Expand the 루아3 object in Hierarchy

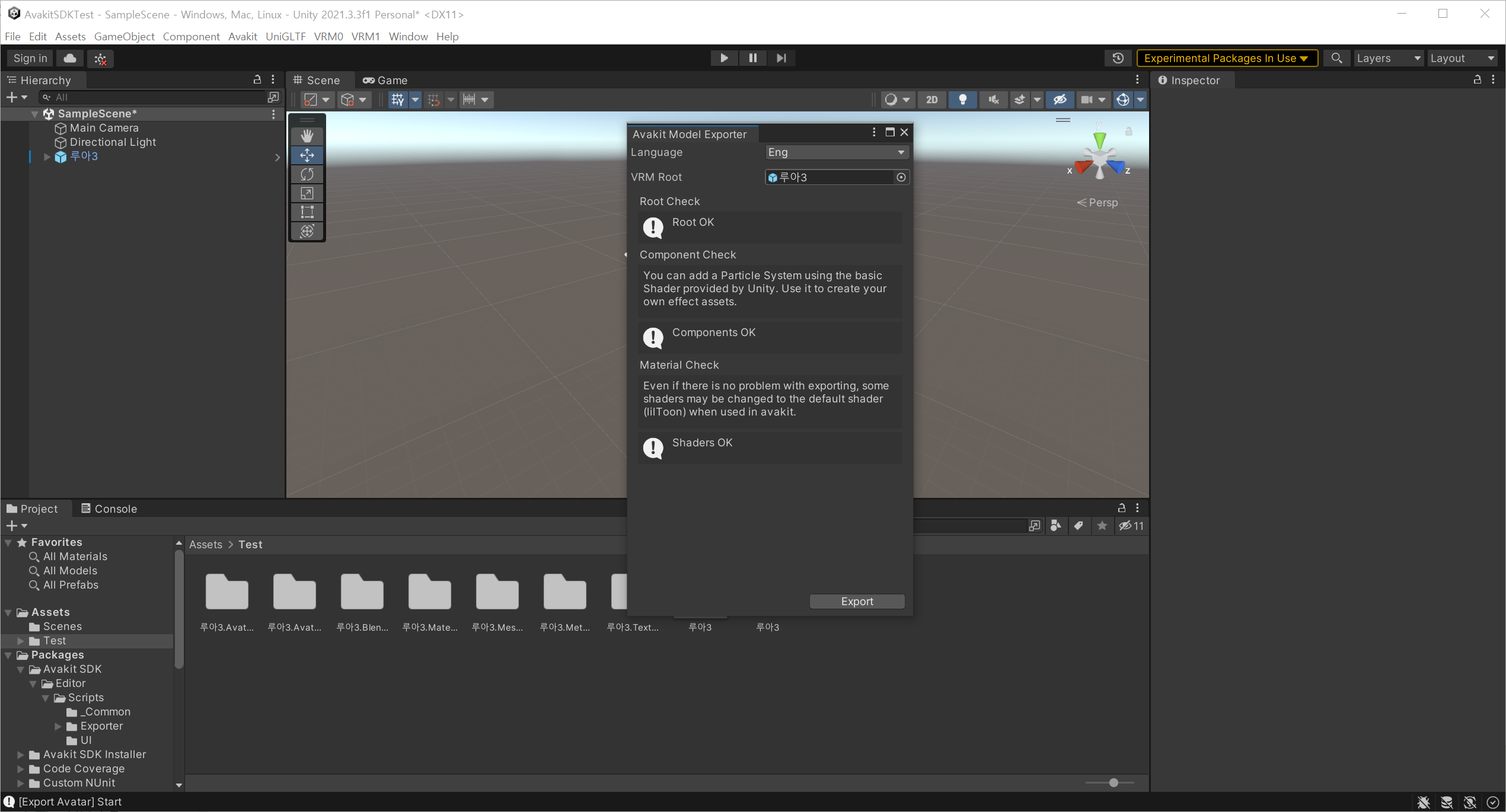click(46, 156)
